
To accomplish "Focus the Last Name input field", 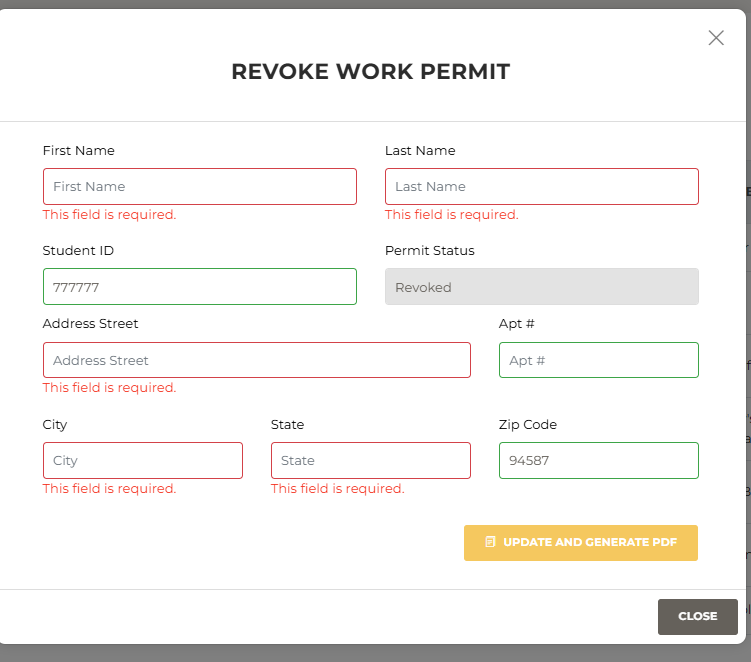I will [542, 186].
